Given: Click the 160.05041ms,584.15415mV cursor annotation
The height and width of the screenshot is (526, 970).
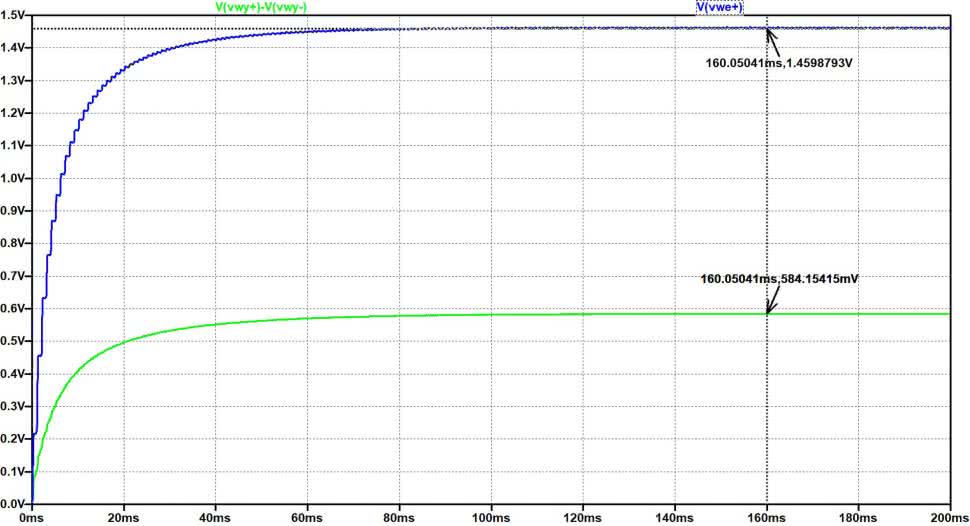Looking at the screenshot, I should point(781,279).
